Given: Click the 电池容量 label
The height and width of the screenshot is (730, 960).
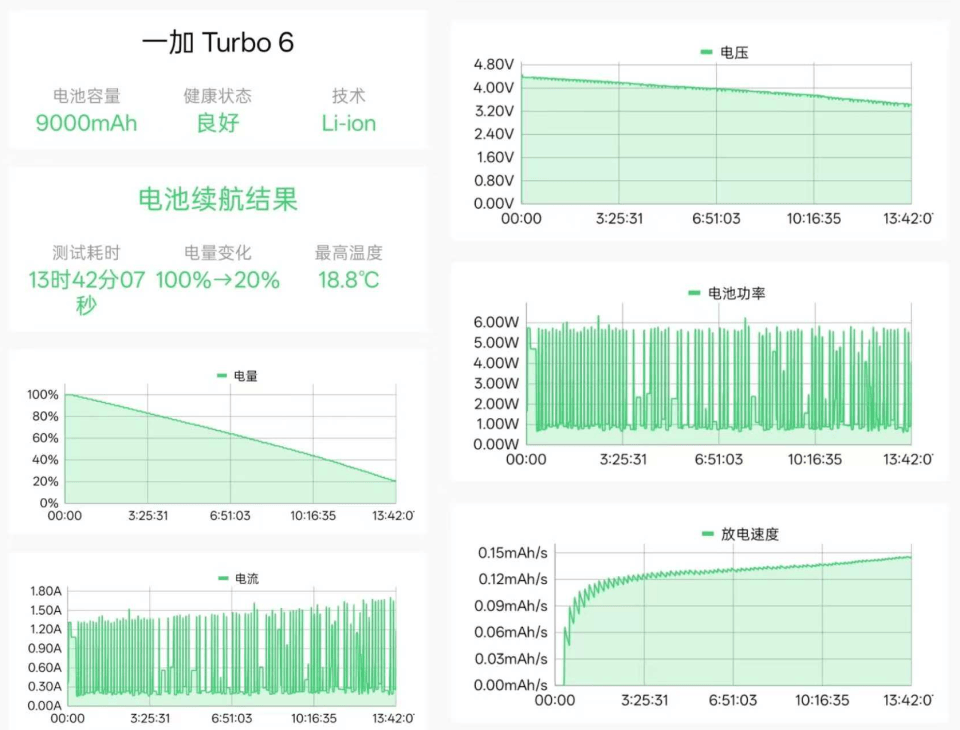Looking at the screenshot, I should [x=86, y=96].
